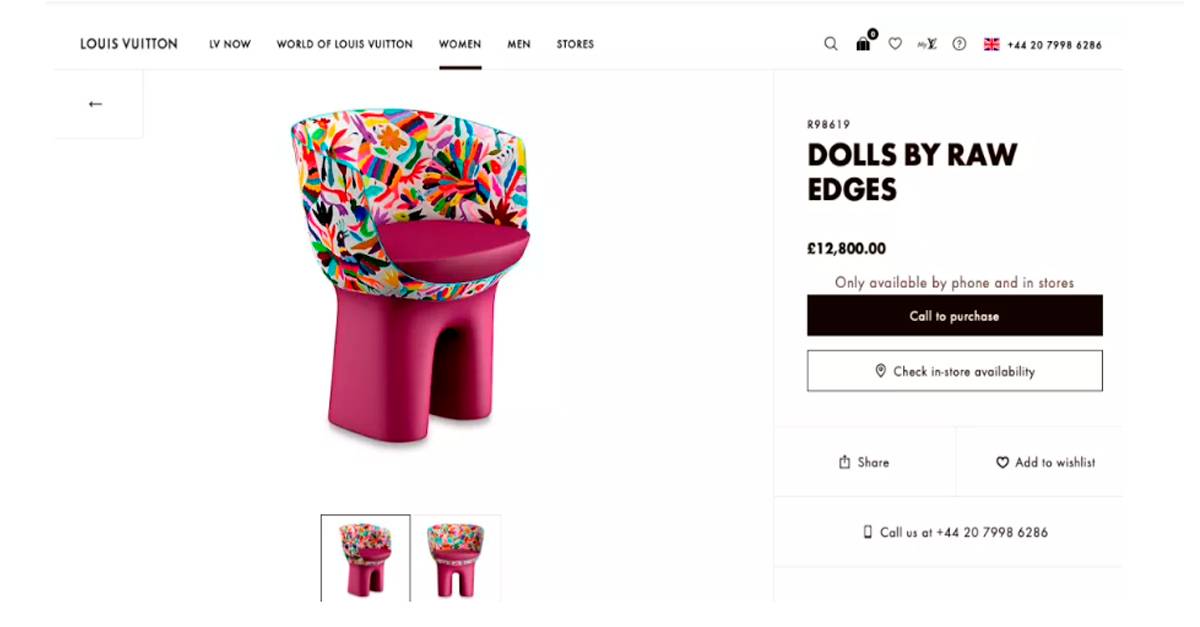The width and height of the screenshot is (1200, 627).
Task: Open the search magnifier icon
Action: (830, 44)
